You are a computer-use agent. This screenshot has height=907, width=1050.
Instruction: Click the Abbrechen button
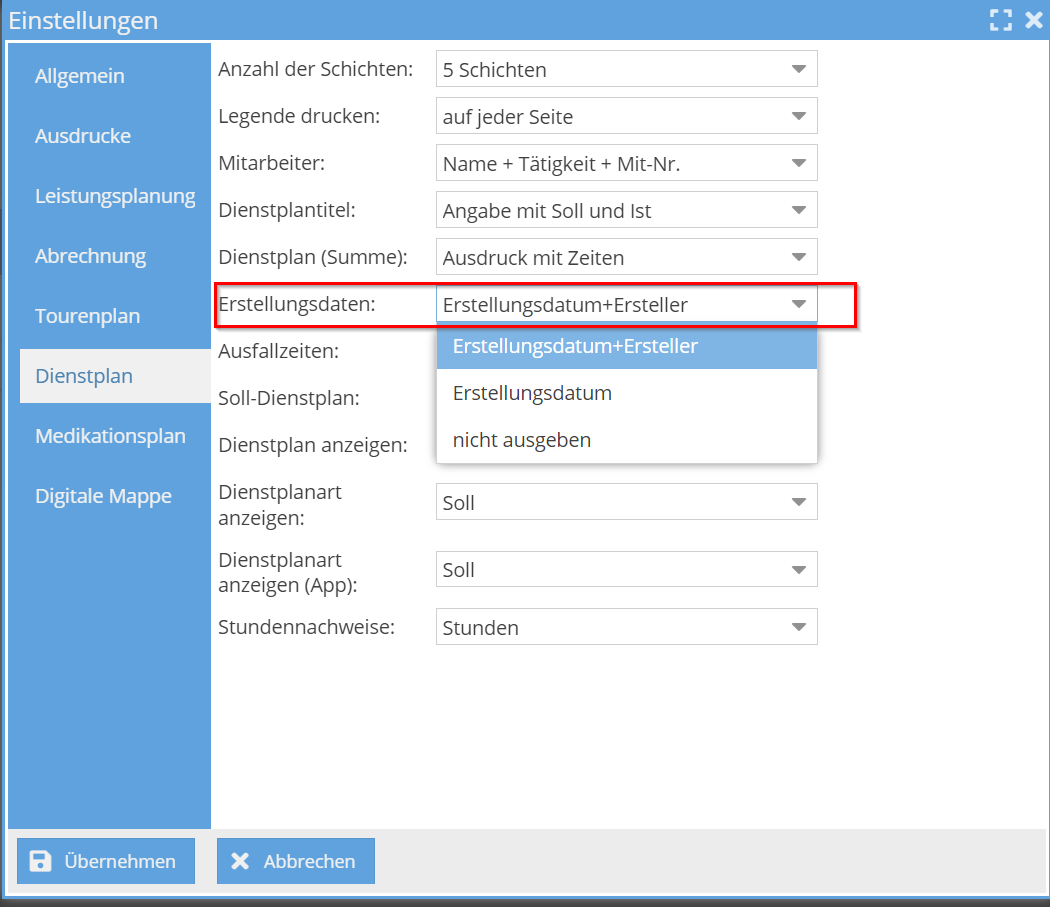tap(295, 861)
